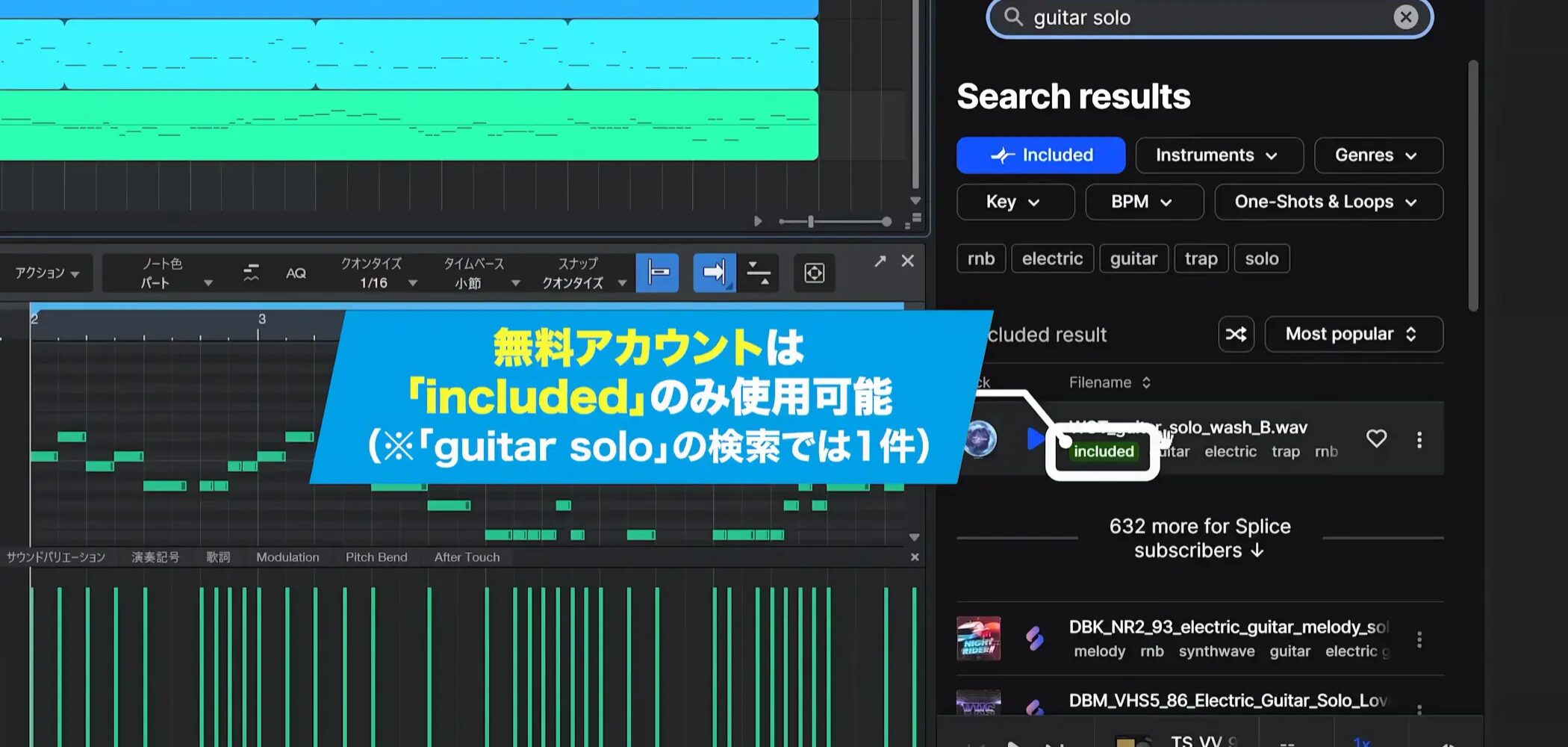
Task: Click the horizontal zoom slider handle
Action: coord(811,222)
